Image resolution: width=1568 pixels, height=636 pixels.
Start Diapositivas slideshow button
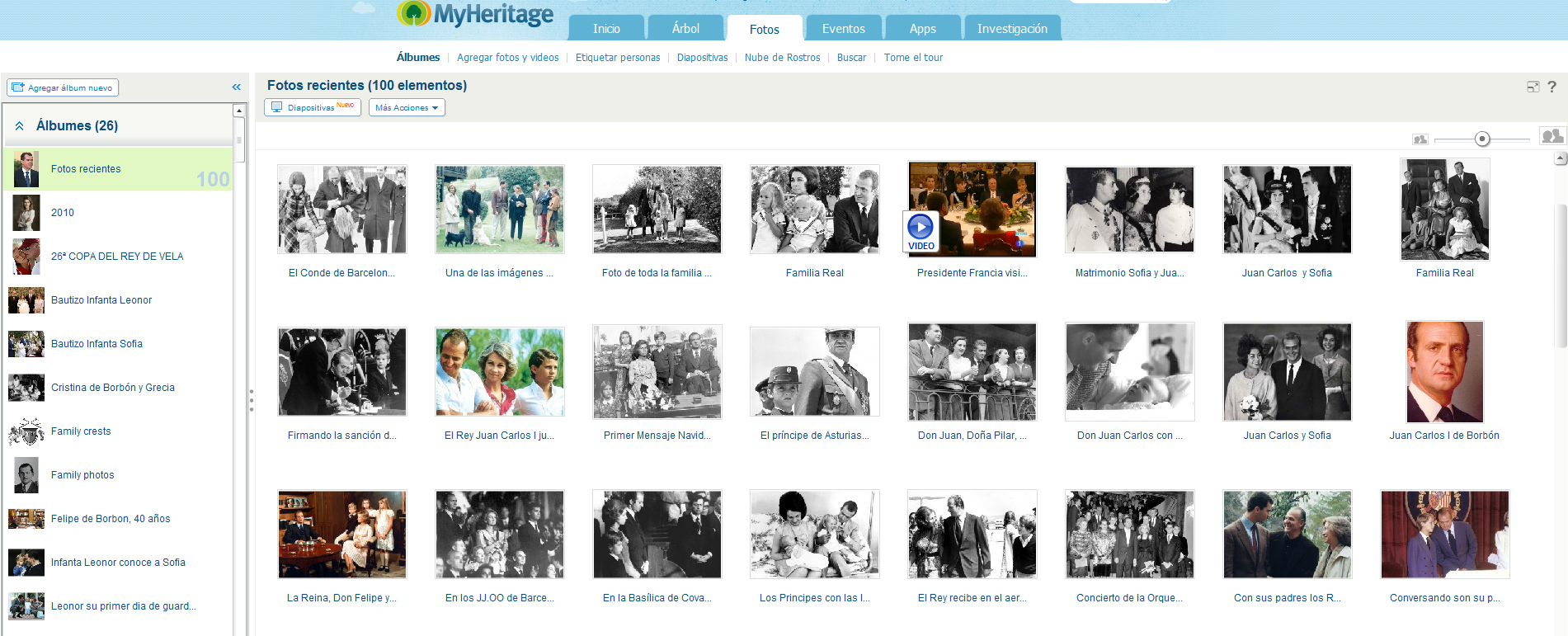[x=312, y=108]
